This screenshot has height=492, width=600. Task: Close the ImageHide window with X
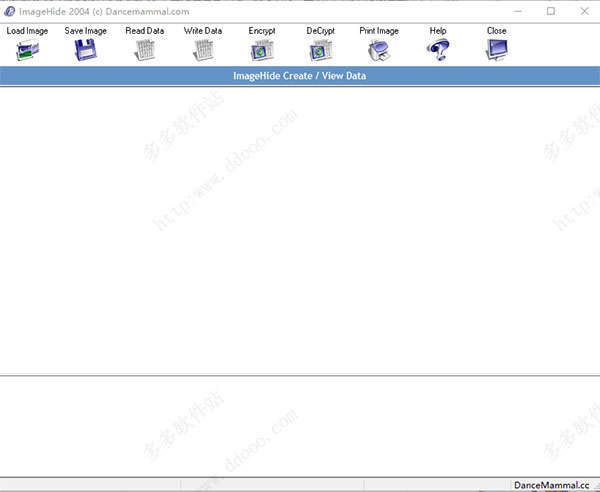pos(584,11)
